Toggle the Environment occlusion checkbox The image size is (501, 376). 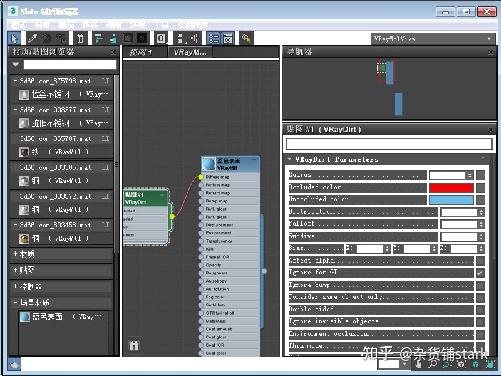point(480,334)
